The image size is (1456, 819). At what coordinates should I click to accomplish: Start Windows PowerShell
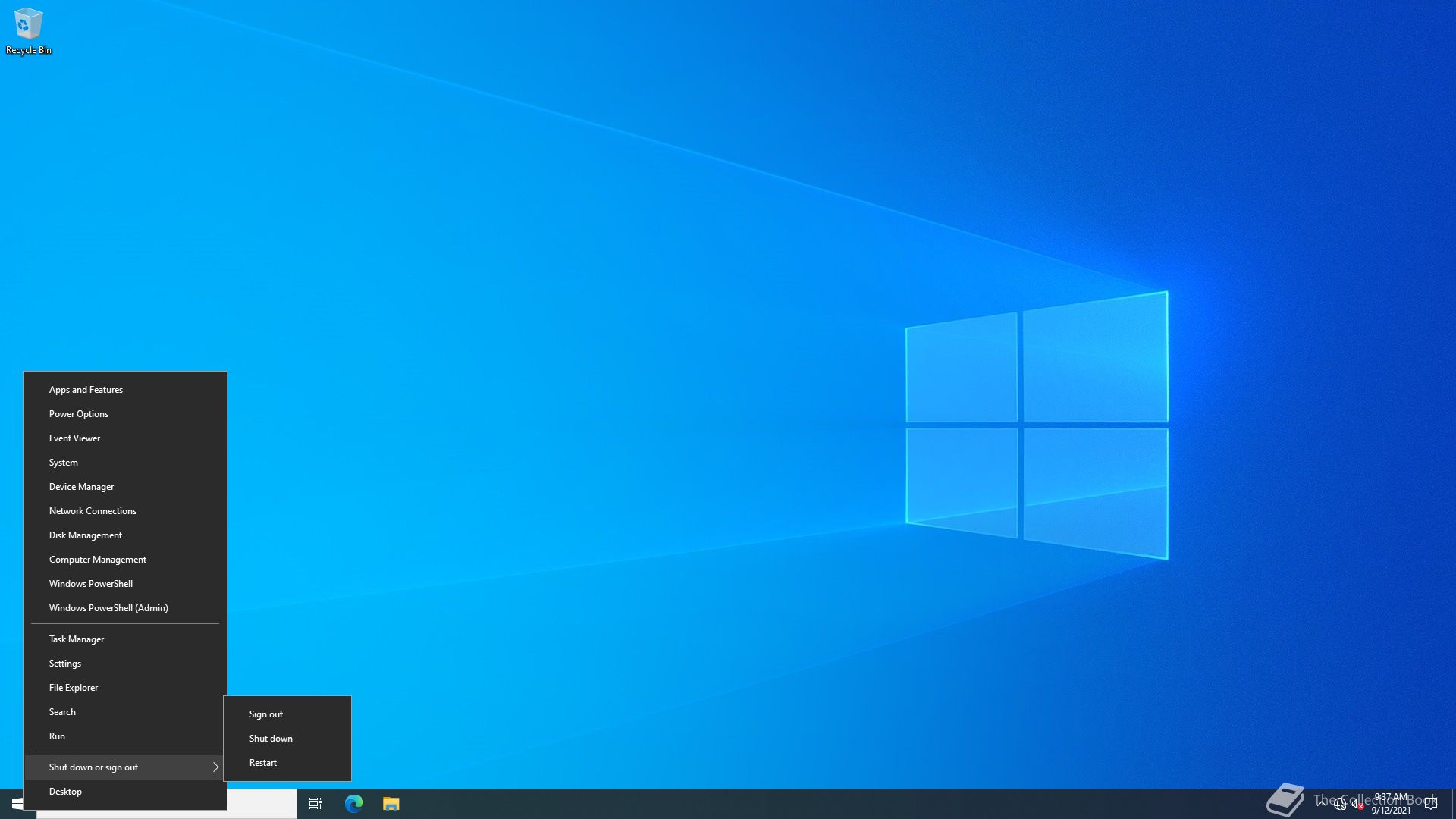click(x=125, y=584)
